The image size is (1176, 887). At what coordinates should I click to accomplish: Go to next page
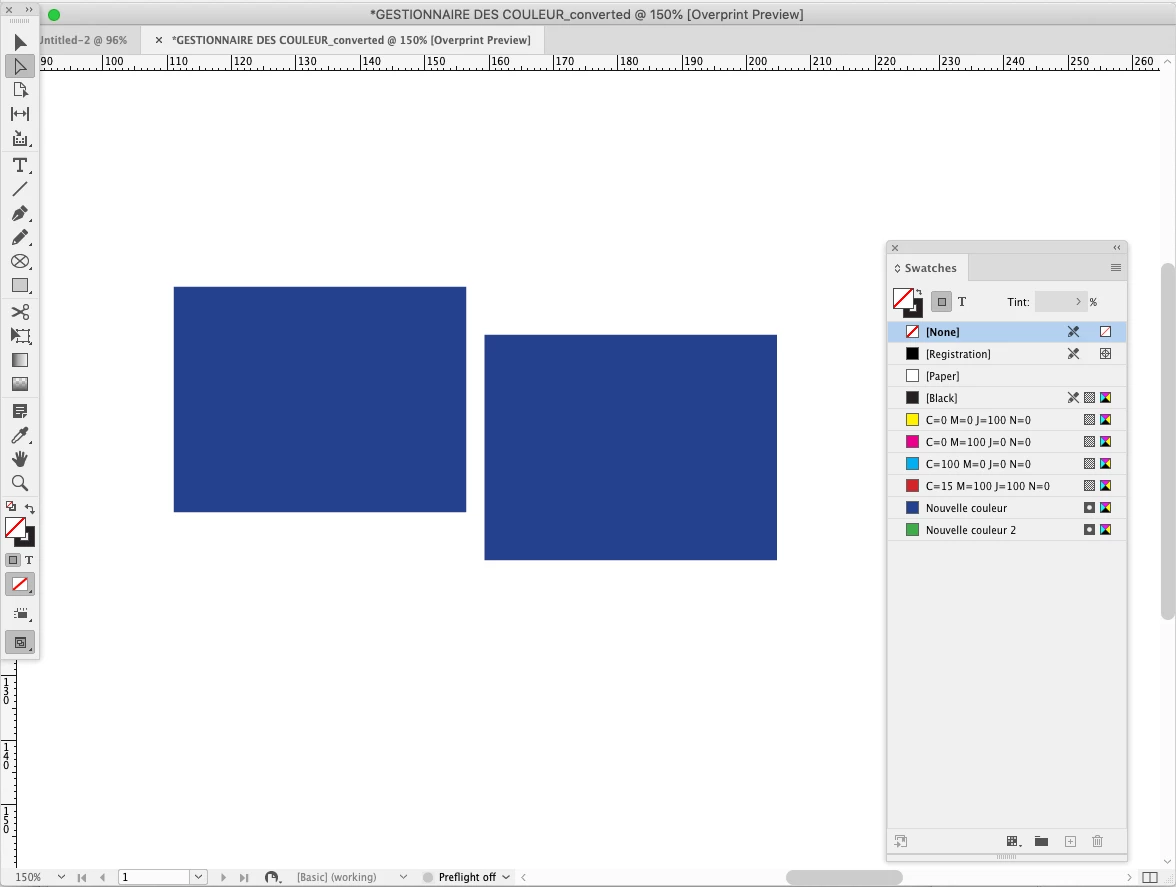pyautogui.click(x=223, y=877)
